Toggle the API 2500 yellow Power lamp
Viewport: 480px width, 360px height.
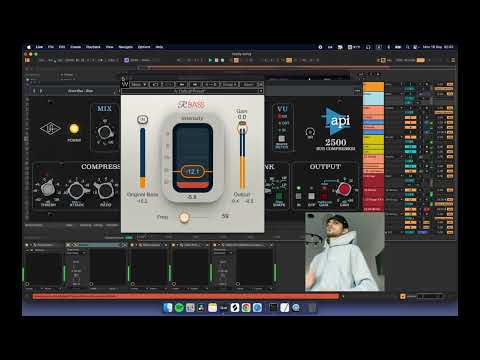click(x=74, y=129)
